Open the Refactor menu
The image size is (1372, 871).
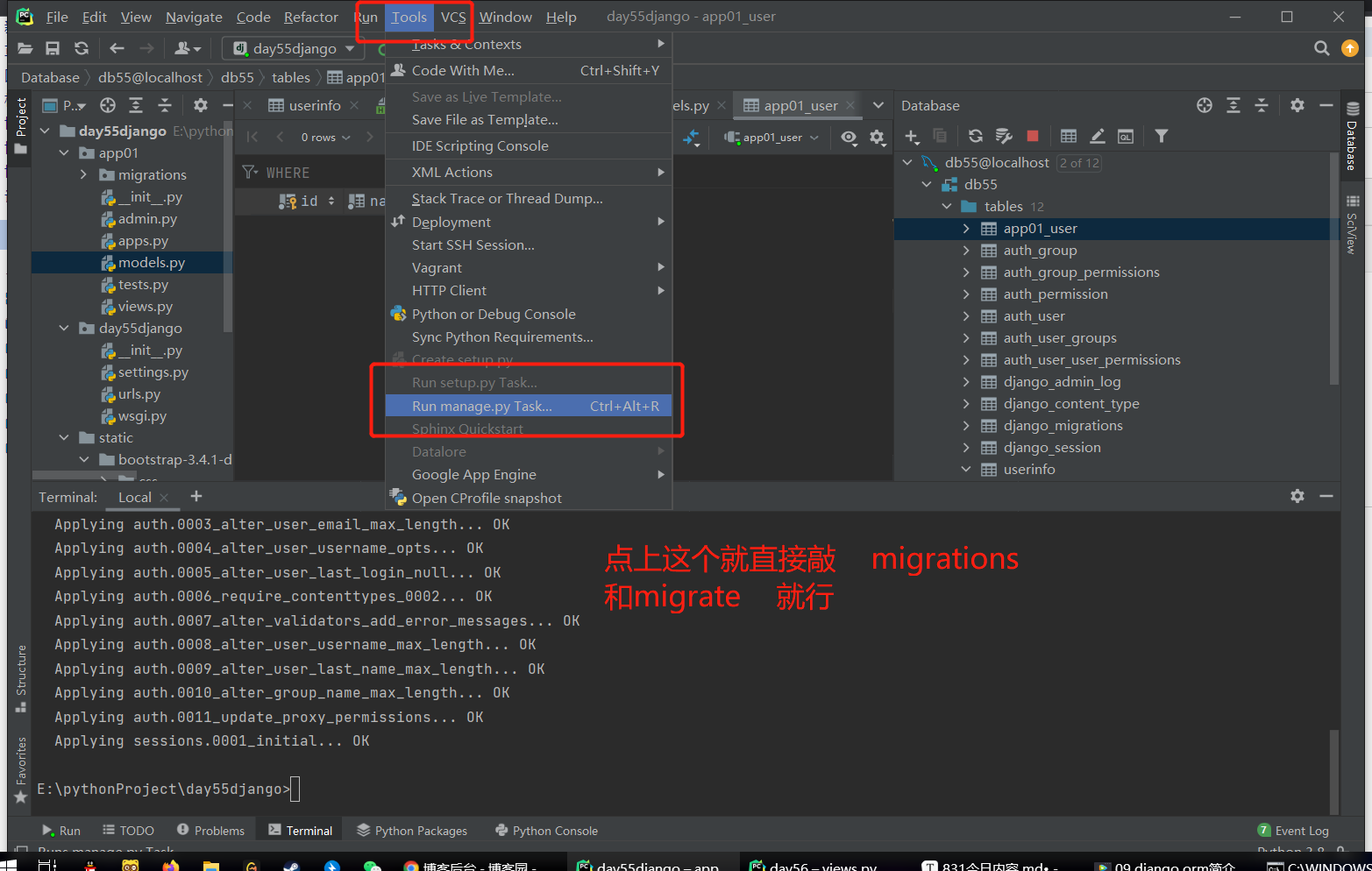click(310, 17)
